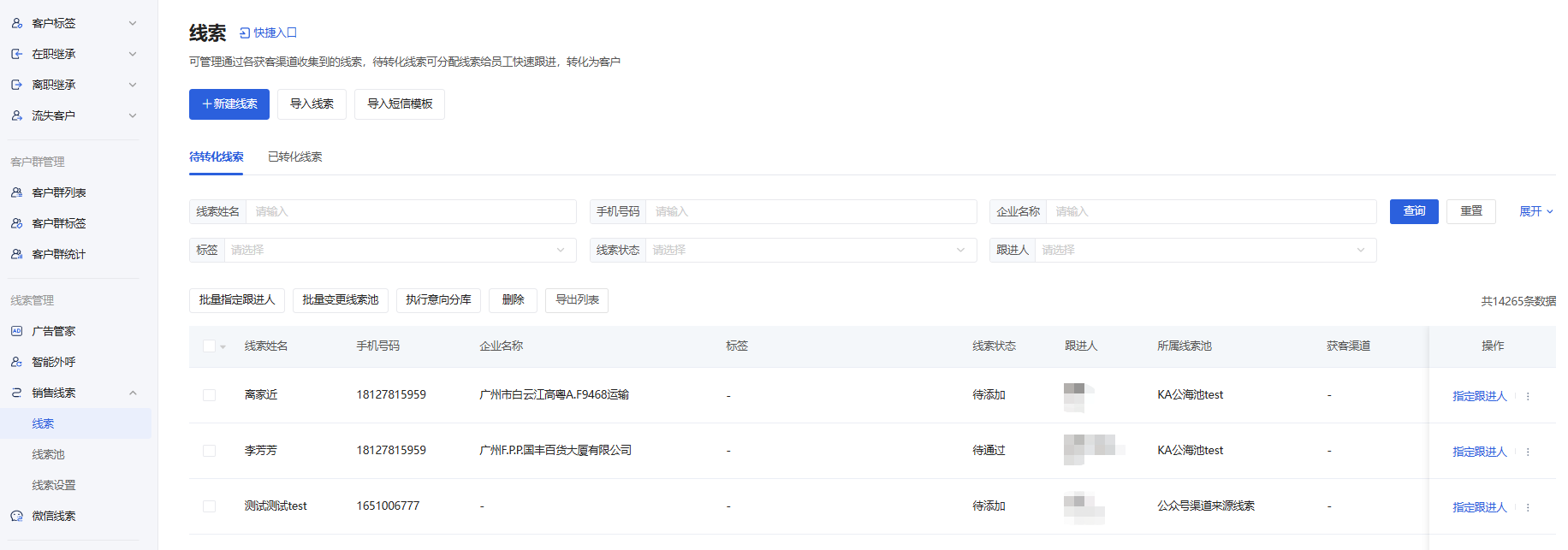Image resolution: width=1568 pixels, height=550 pixels.
Task: Click the red 删除 button
Action: pos(513,300)
